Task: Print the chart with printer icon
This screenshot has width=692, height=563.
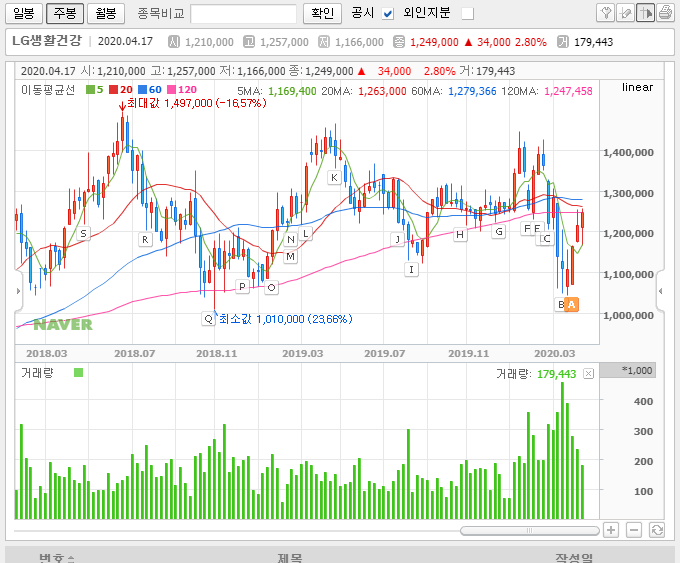Action: point(665,13)
